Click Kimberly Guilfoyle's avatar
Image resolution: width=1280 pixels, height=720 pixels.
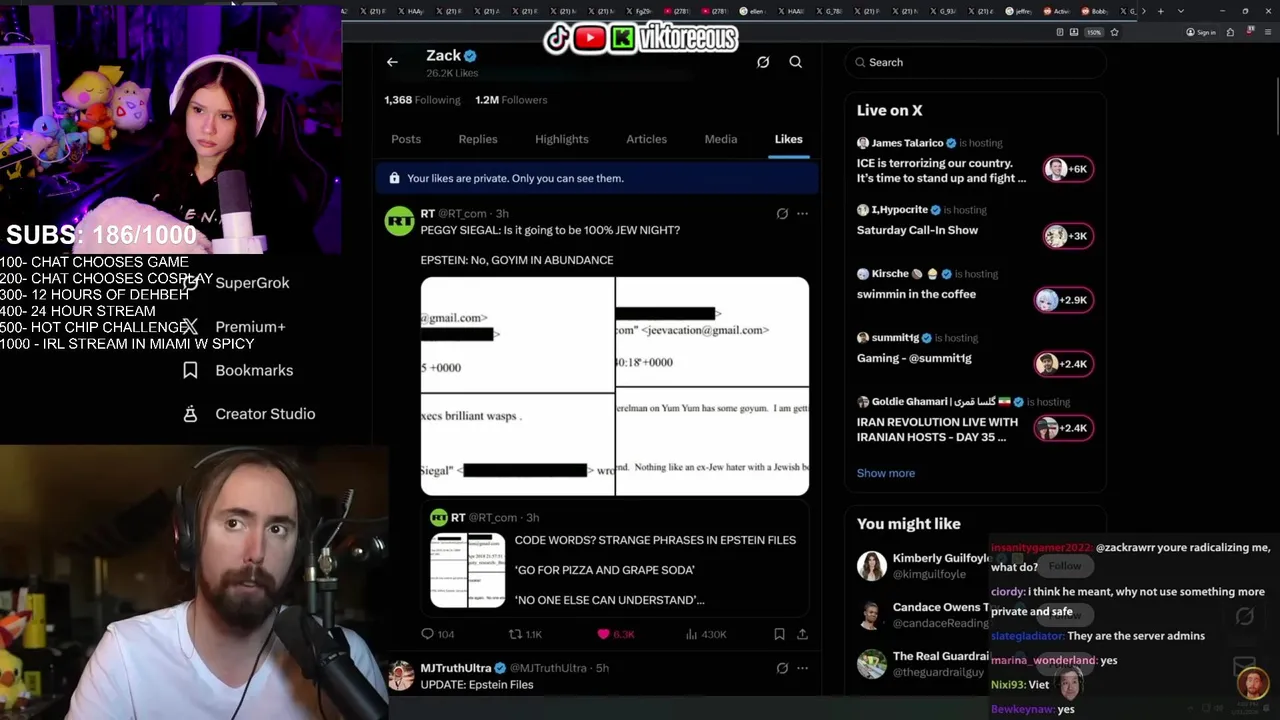click(x=872, y=566)
